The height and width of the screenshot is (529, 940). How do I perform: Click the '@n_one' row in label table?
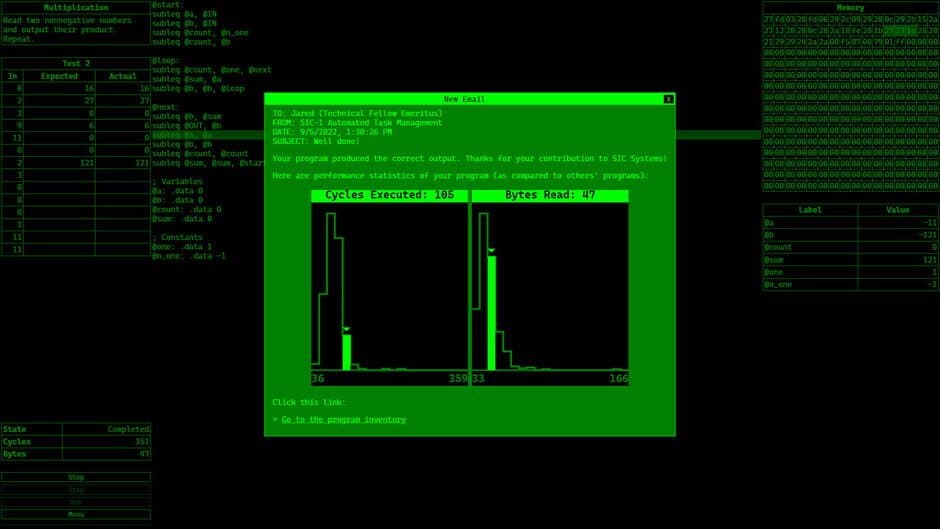(x=850, y=284)
